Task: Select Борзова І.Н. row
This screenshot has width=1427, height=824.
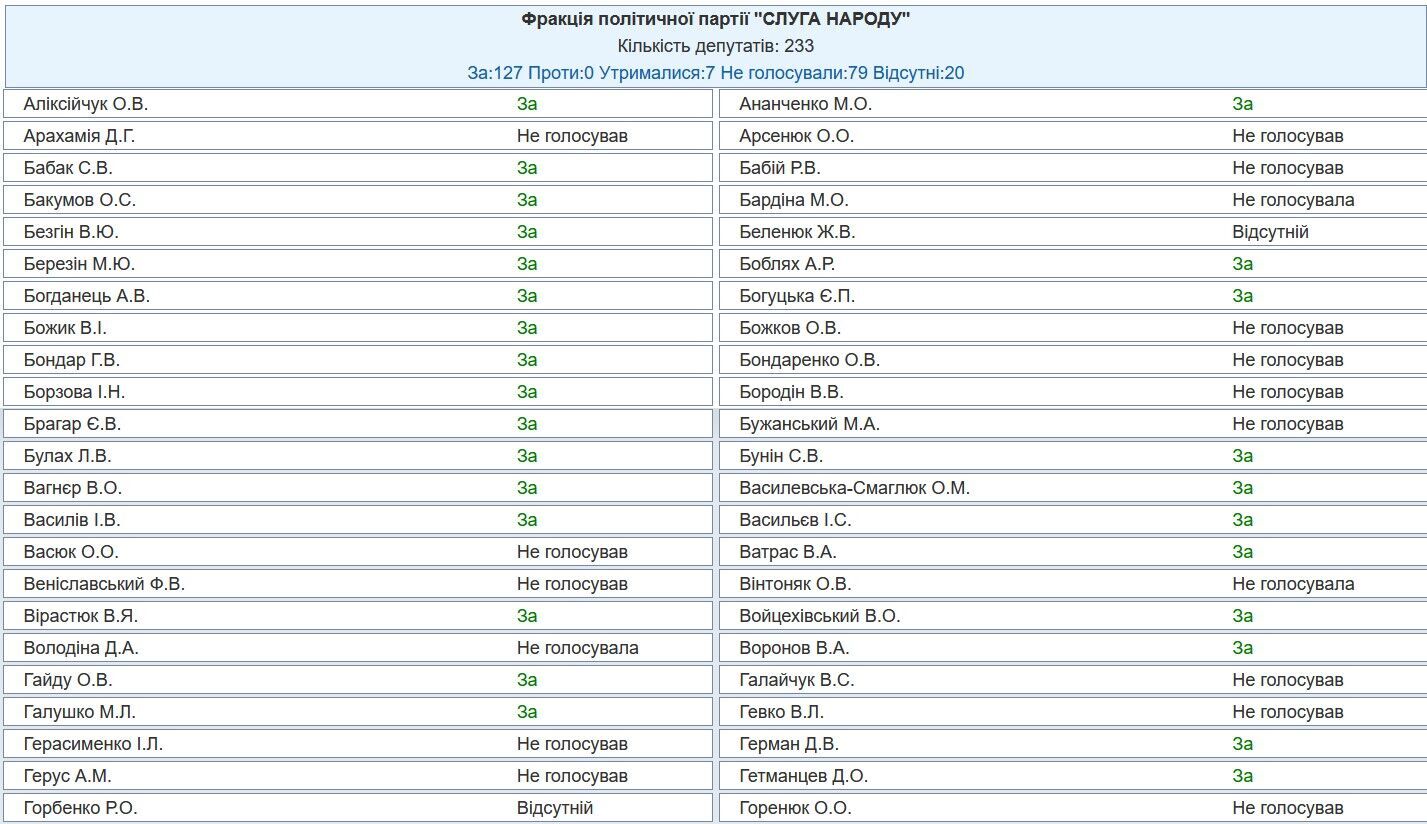Action: coord(359,392)
